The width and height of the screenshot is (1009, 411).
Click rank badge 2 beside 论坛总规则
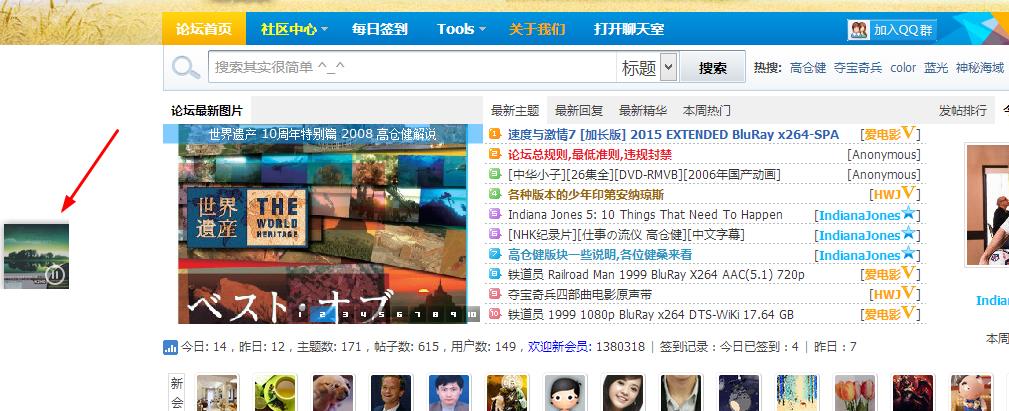tap(495, 154)
